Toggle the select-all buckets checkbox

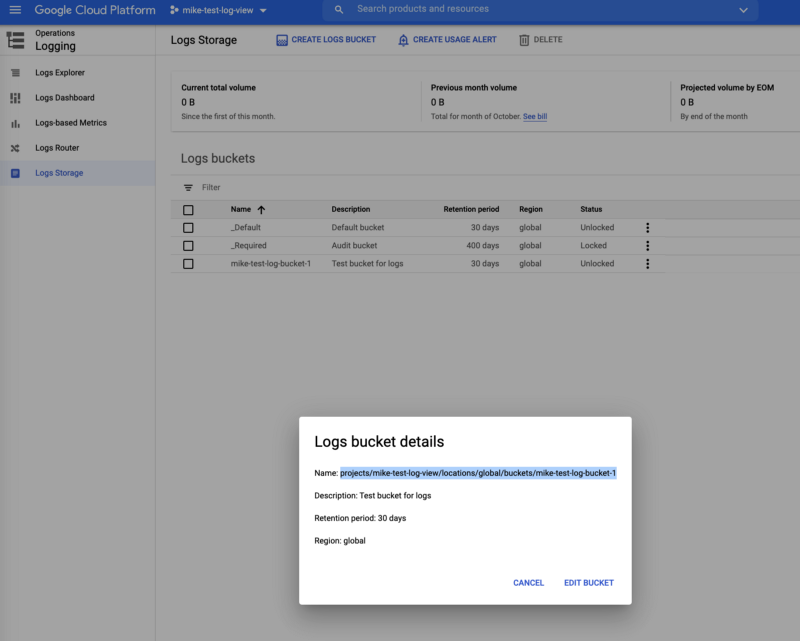188,210
